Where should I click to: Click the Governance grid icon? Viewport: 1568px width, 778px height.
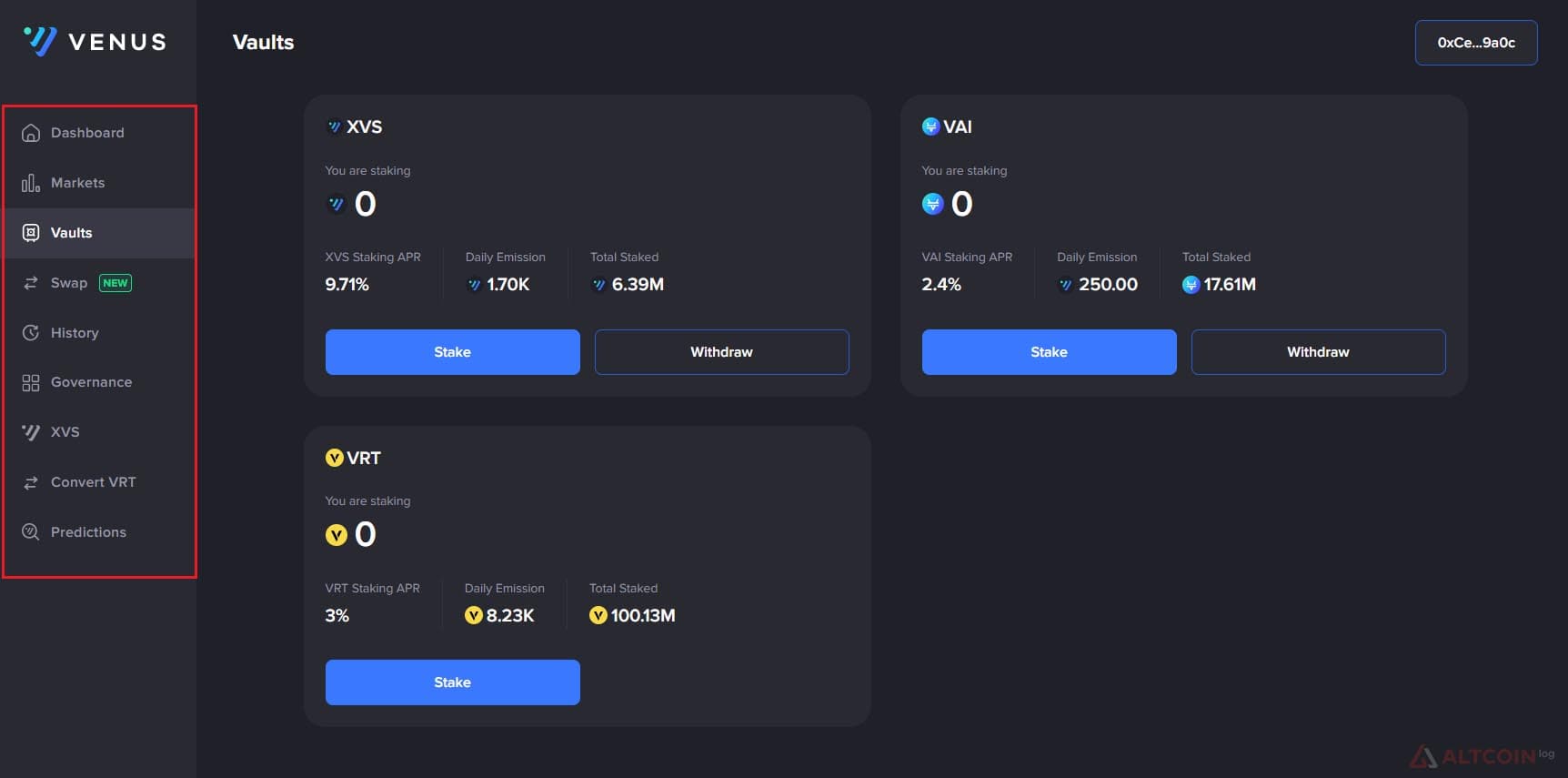(x=31, y=383)
